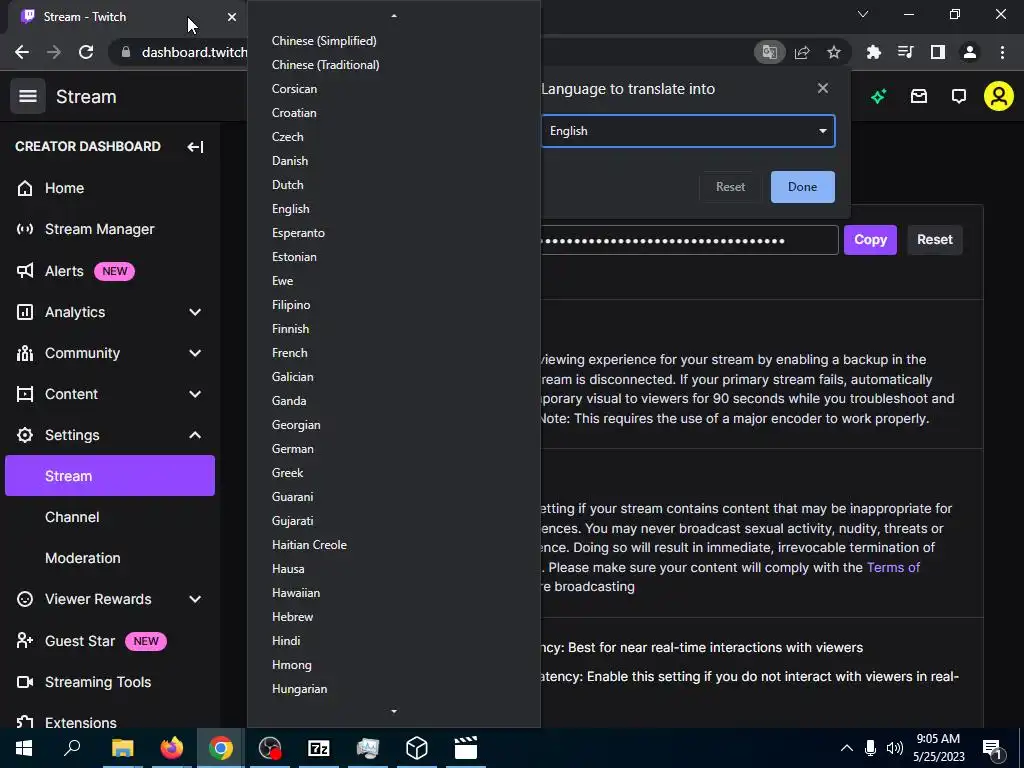Click the Content icon in sidebar
The height and width of the screenshot is (768, 1024).
[25, 394]
